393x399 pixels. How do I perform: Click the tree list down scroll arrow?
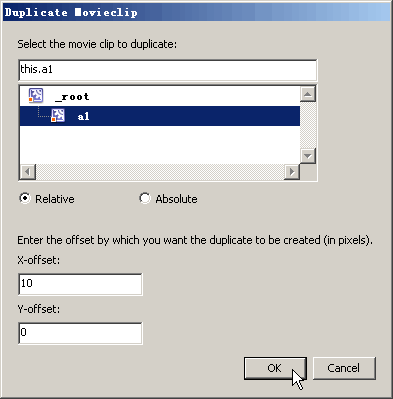click(308, 155)
